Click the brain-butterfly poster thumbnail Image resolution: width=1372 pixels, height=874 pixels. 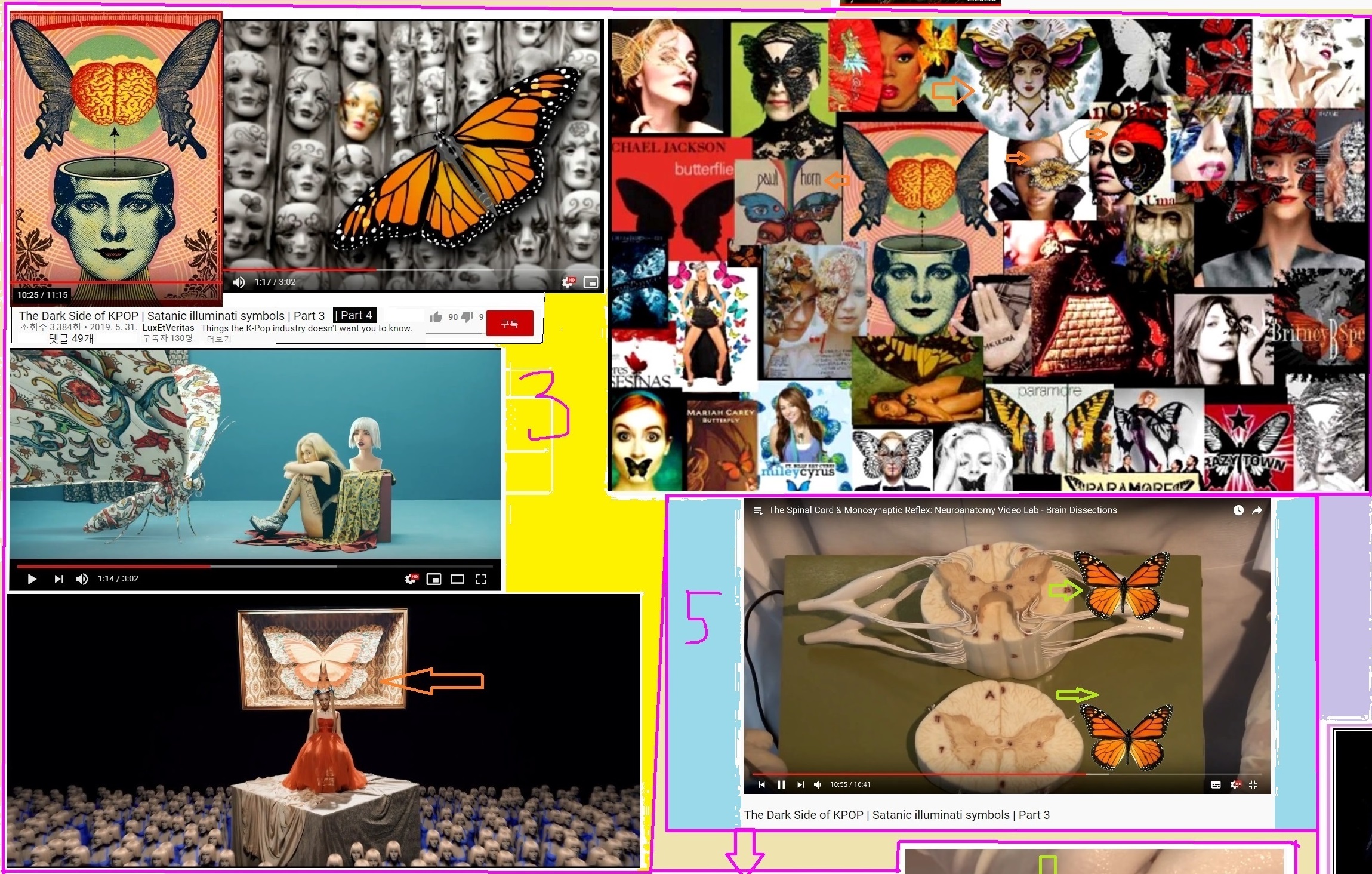[x=116, y=158]
